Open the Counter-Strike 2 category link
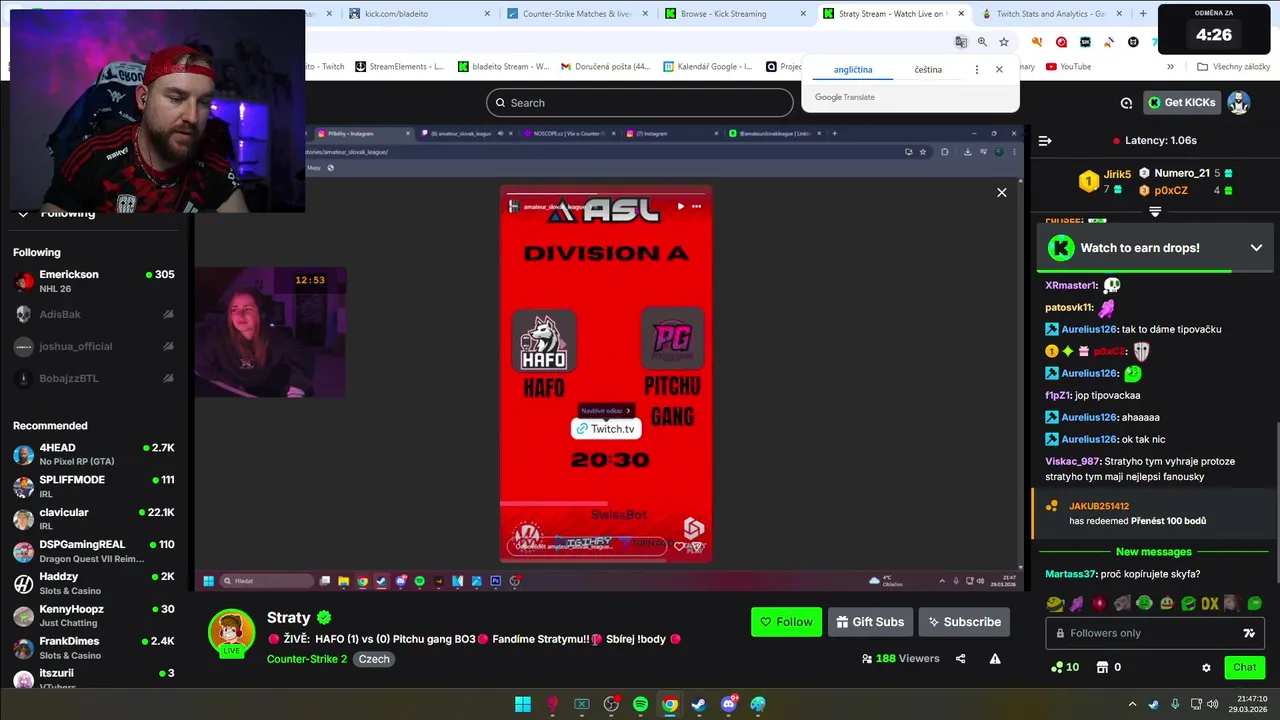This screenshot has height=720, width=1280. click(x=307, y=659)
